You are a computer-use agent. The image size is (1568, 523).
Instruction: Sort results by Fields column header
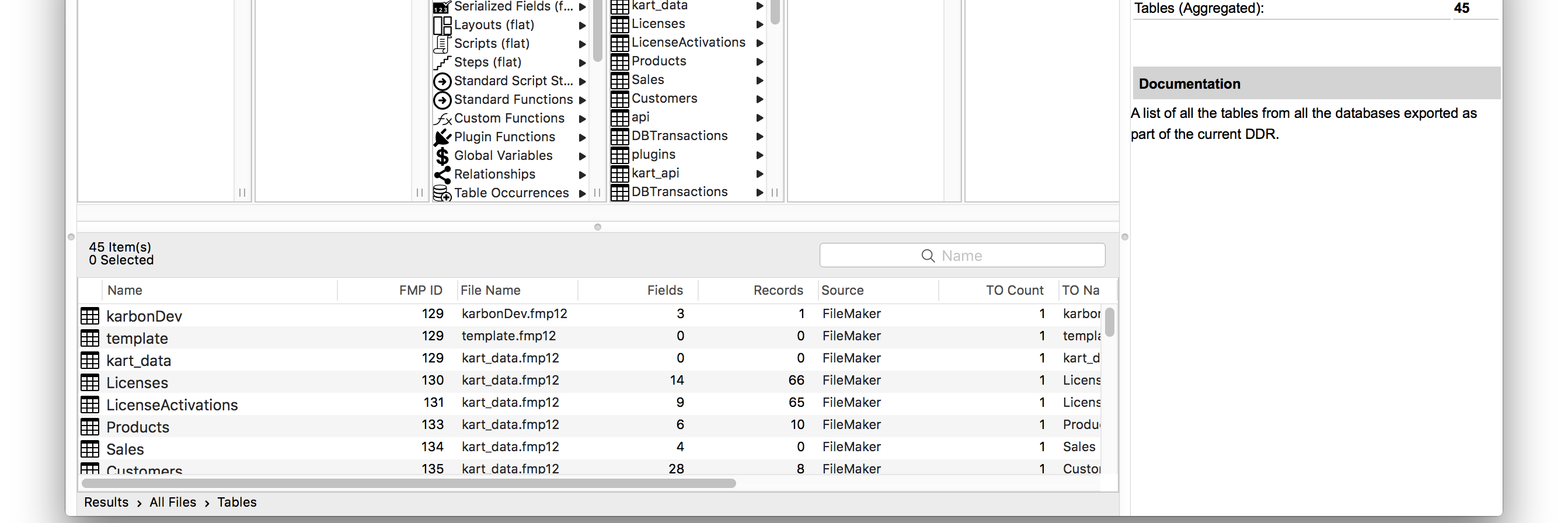(637, 291)
